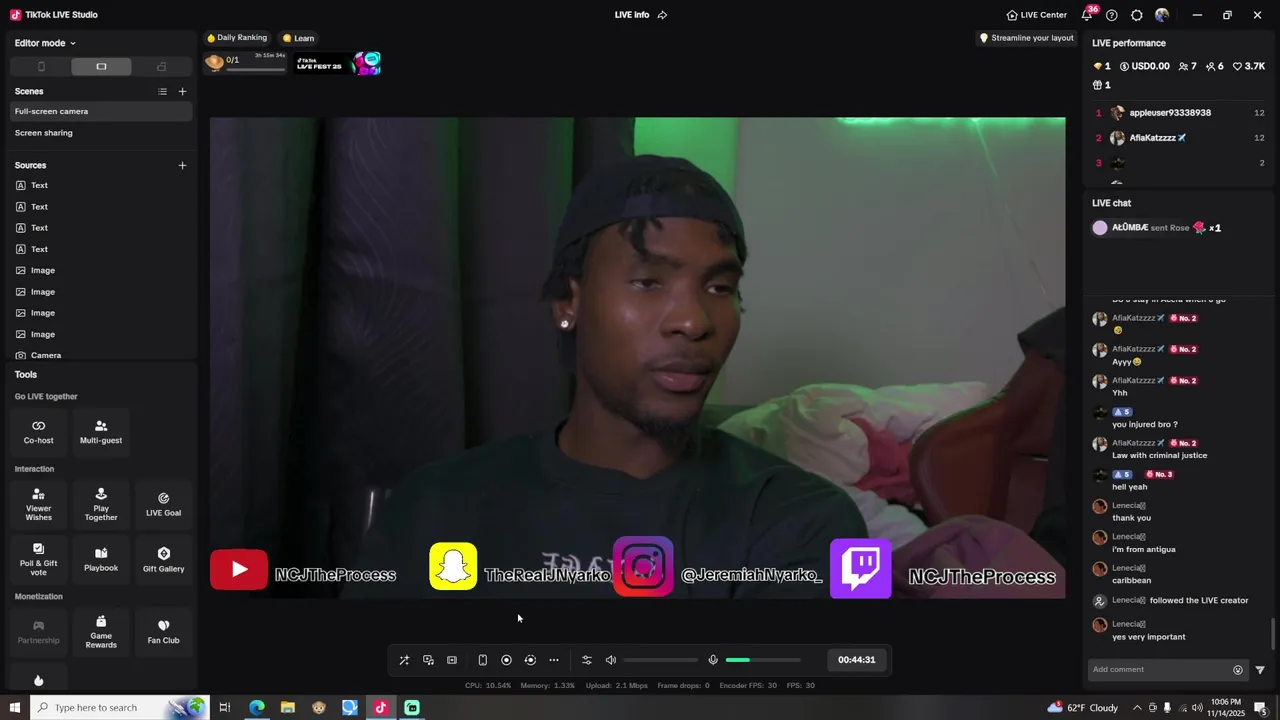Select the Full-screen camera scene

click(x=100, y=111)
